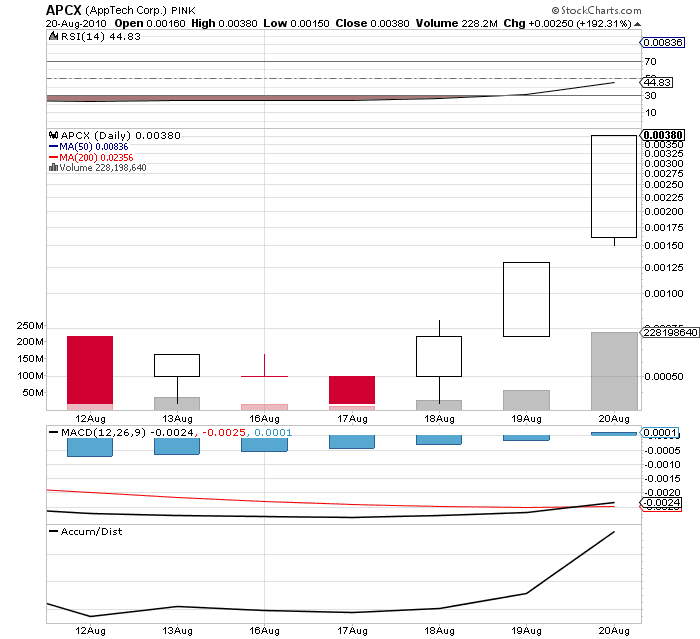Click the Volume 228,198,640 legend text
This screenshot has width=700, height=639.
coord(103,167)
